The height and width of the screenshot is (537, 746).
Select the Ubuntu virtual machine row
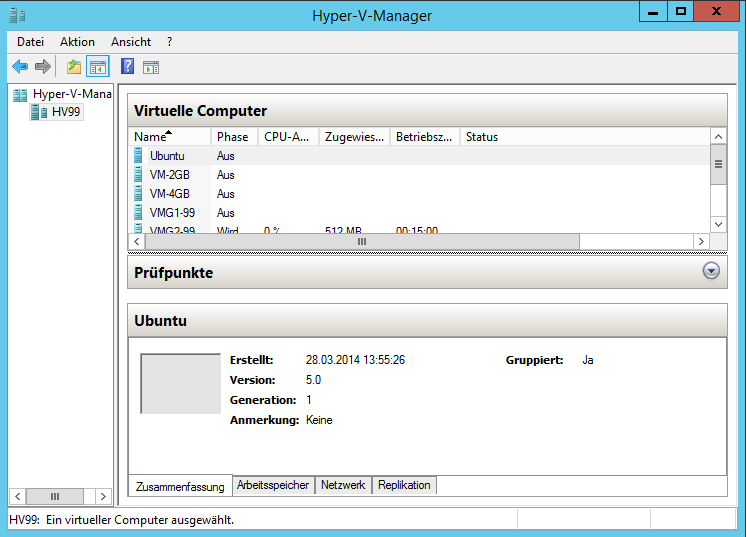419,156
